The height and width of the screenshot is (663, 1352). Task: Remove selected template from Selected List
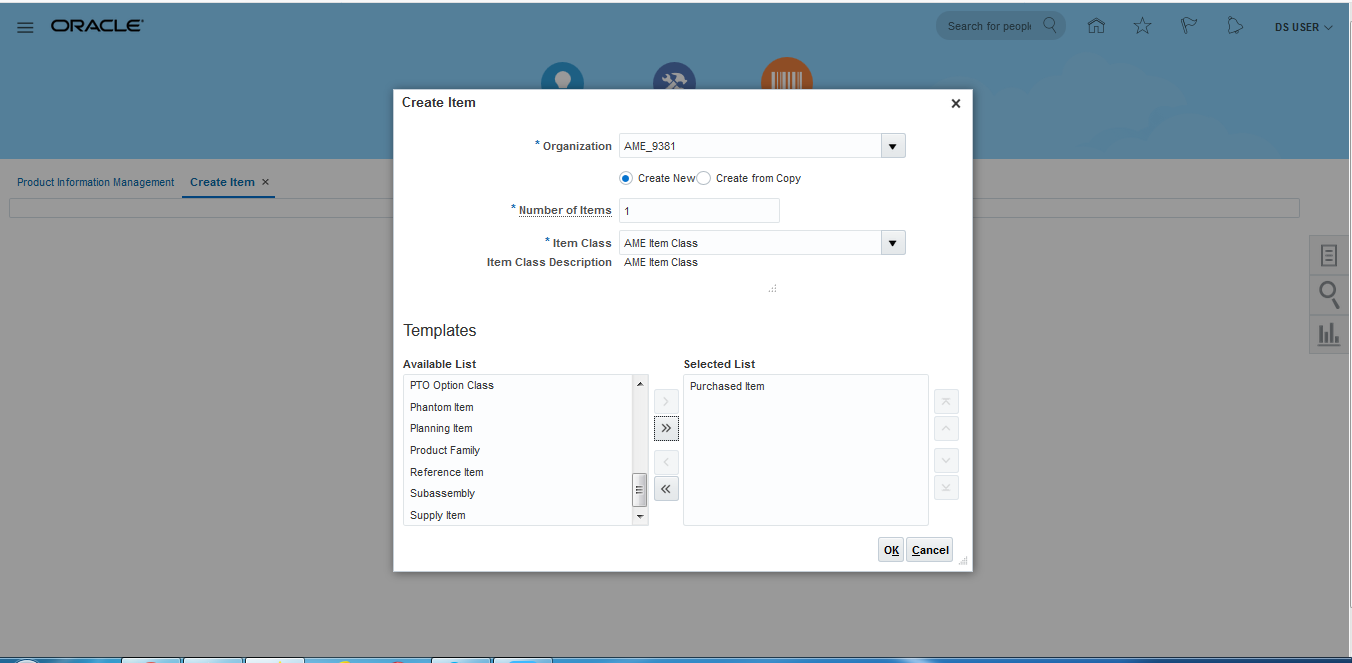(666, 462)
